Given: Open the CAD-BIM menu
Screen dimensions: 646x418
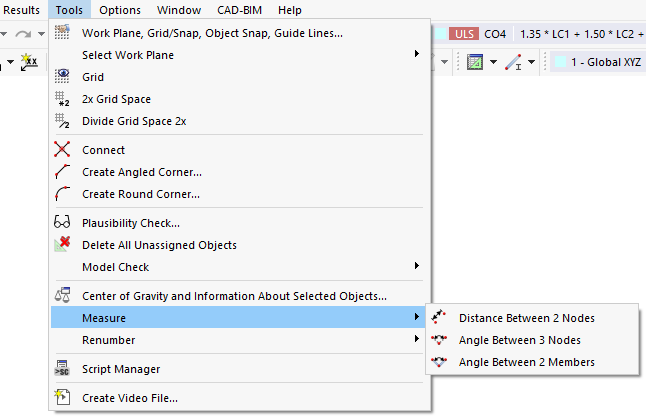Looking at the screenshot, I should [239, 10].
